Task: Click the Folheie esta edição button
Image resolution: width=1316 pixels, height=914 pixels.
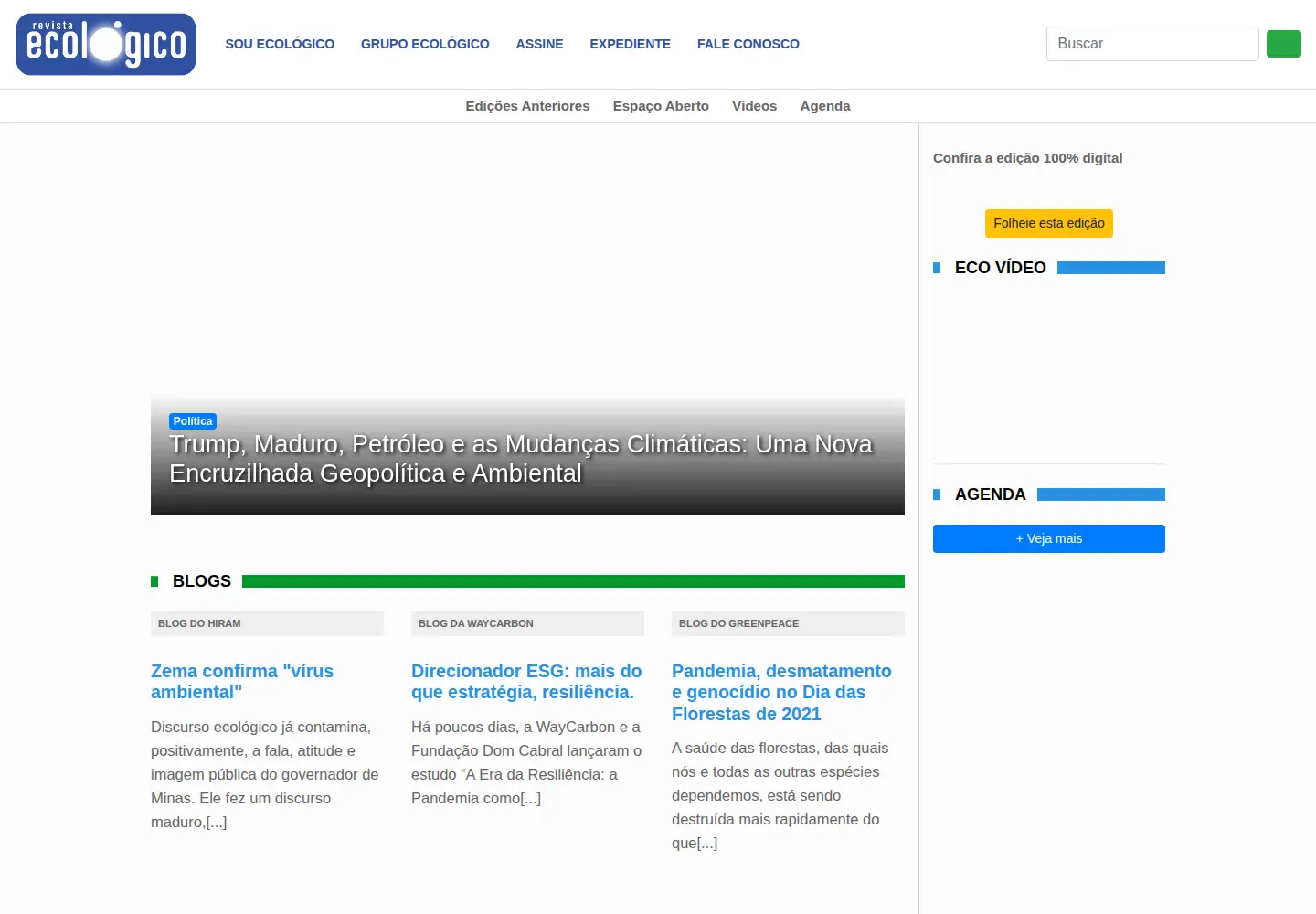Action: [1049, 223]
